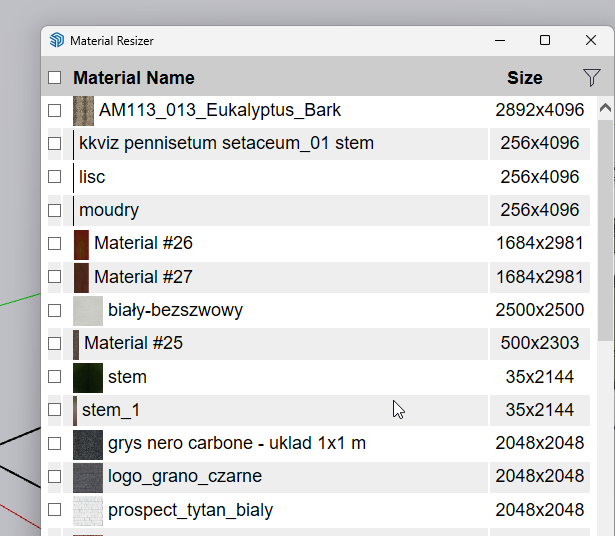The width and height of the screenshot is (615, 536).
Task: Close the Material Resizer window
Action: (x=591, y=40)
